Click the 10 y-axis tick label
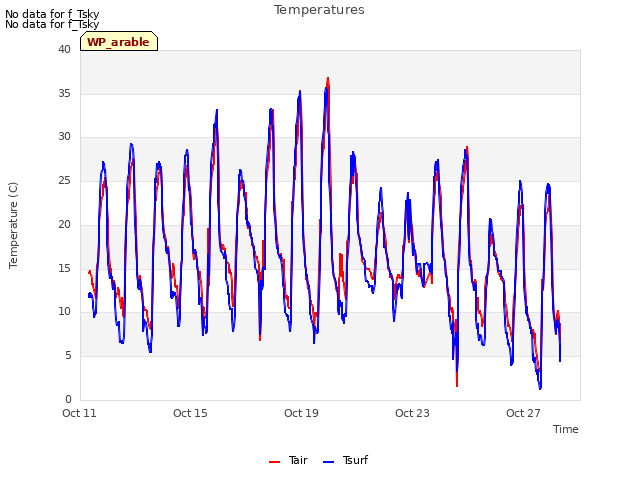Viewport: 640px width, 480px height. (x=64, y=311)
